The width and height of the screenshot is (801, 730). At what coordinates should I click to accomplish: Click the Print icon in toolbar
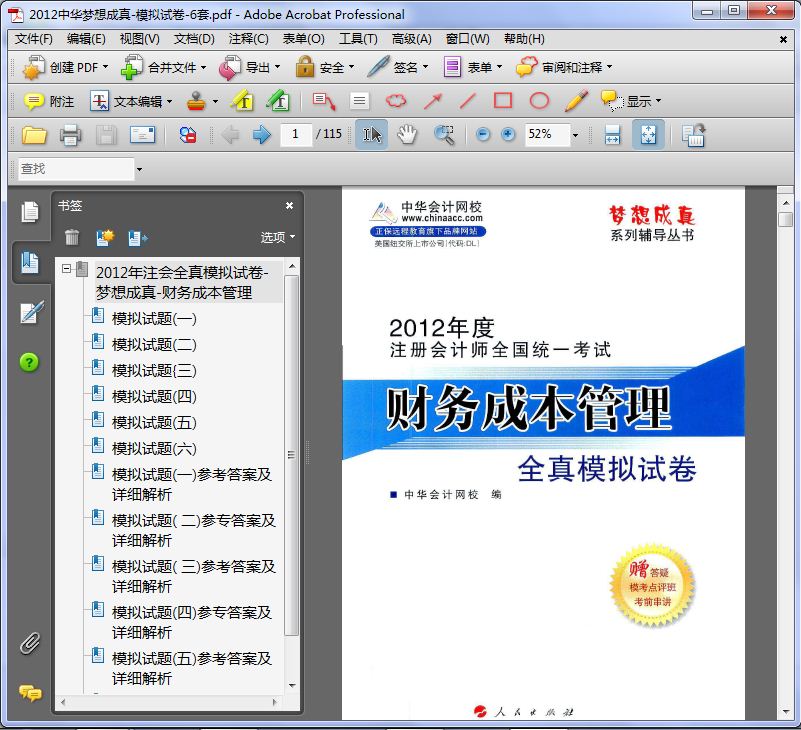point(70,135)
